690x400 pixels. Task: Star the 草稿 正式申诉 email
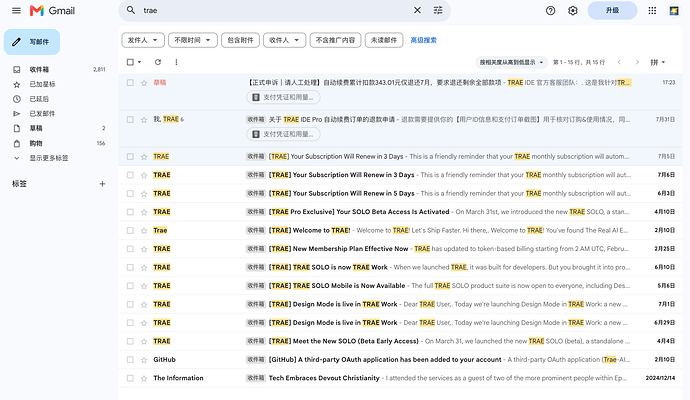[x=144, y=83]
